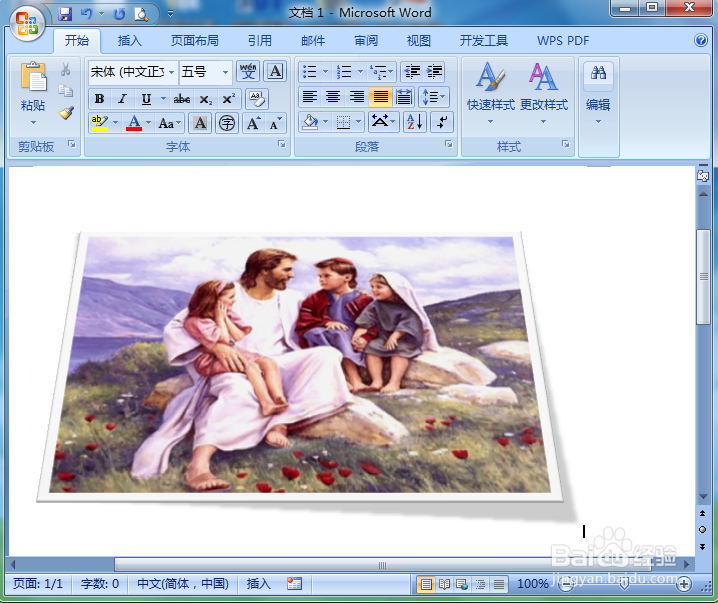Activate the Format Painter brush
The image size is (718, 603).
click(65, 113)
